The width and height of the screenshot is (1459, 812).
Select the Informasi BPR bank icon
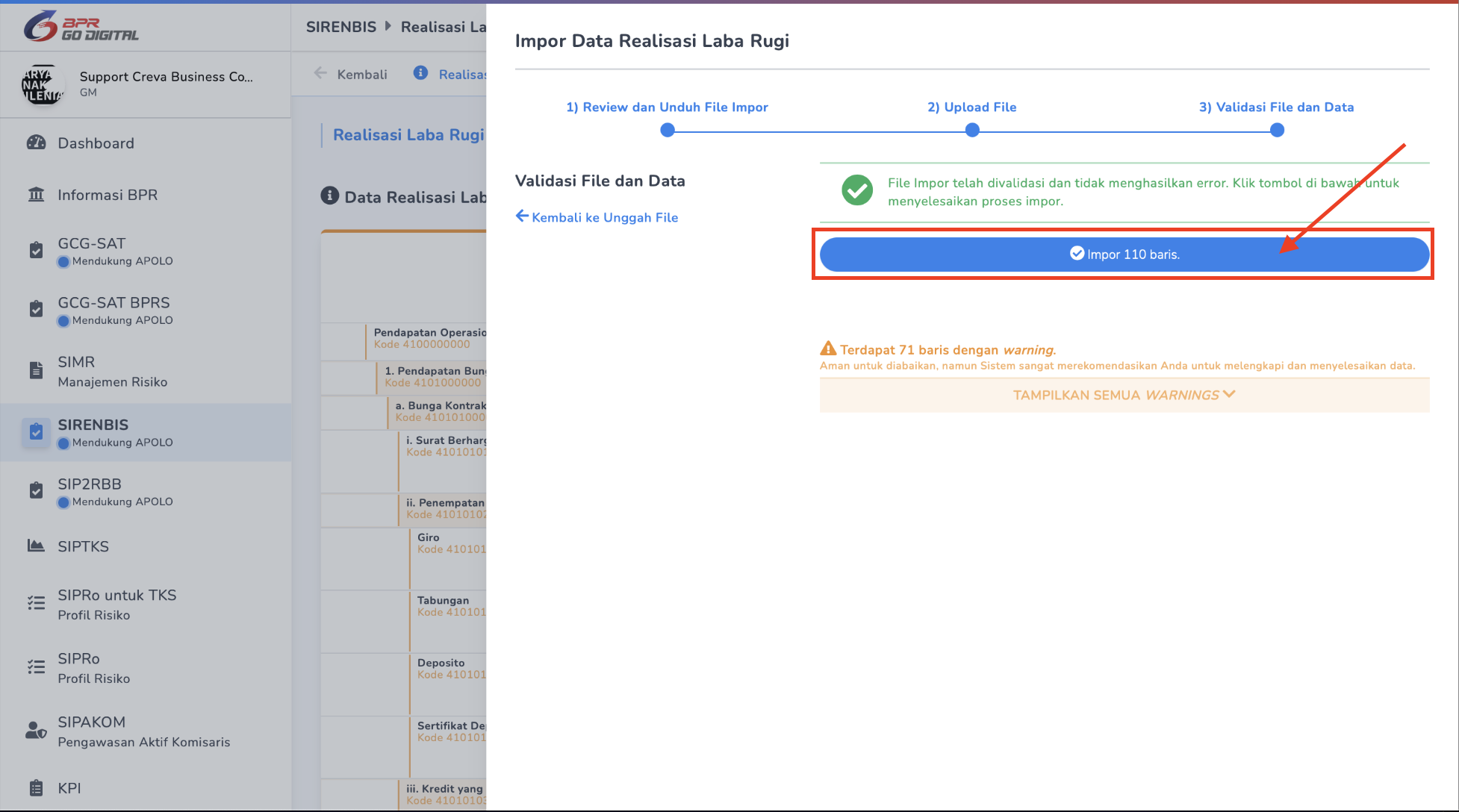point(36,195)
